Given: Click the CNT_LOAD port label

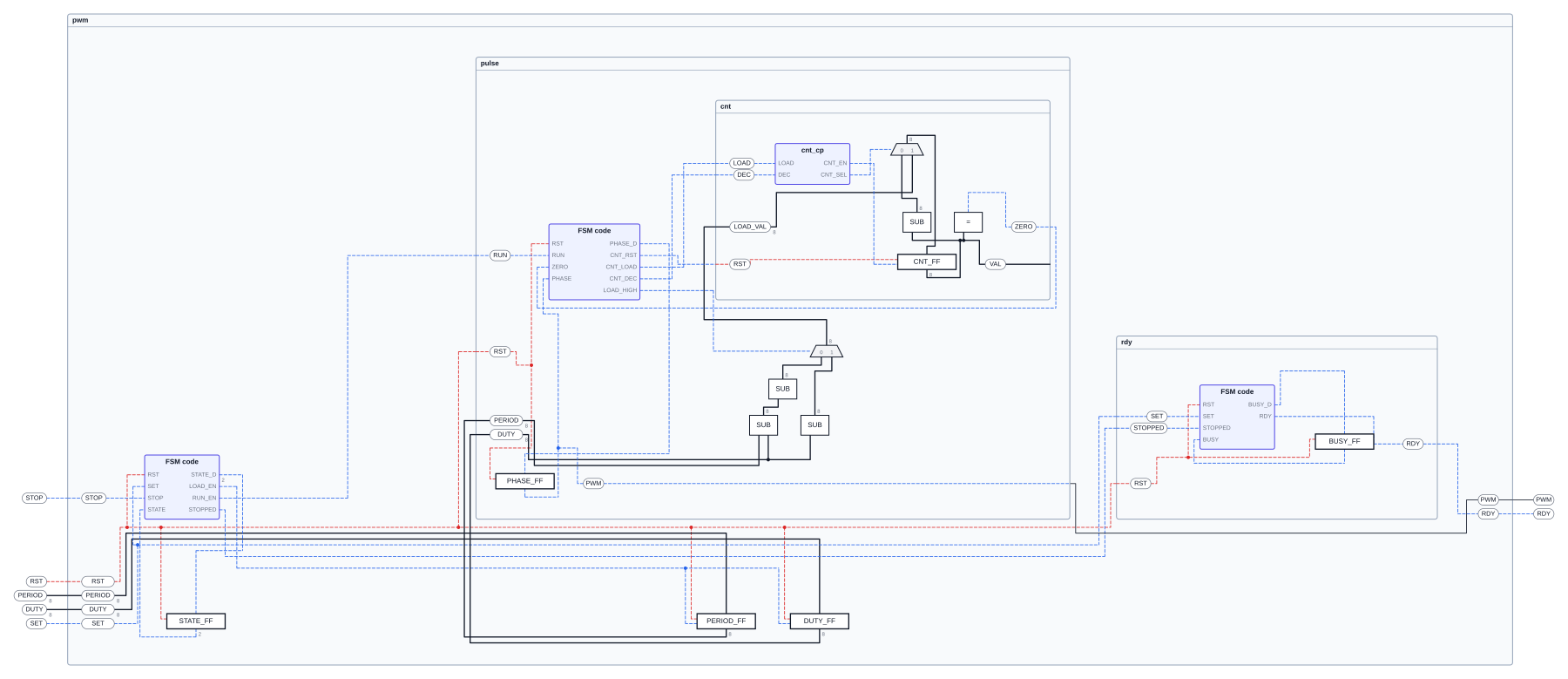Looking at the screenshot, I should point(621,267).
